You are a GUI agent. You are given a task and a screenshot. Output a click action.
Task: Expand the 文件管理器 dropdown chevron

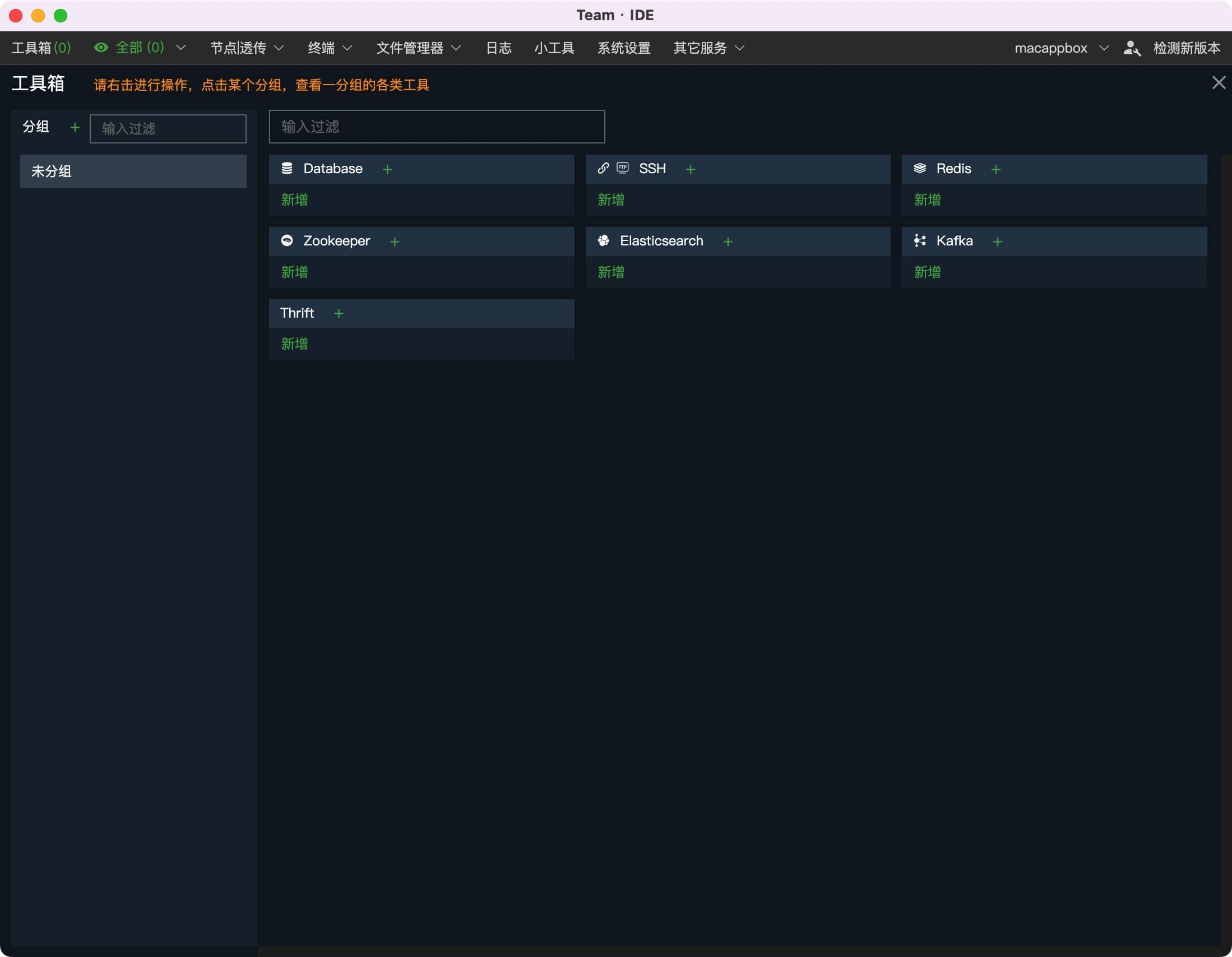[456, 48]
